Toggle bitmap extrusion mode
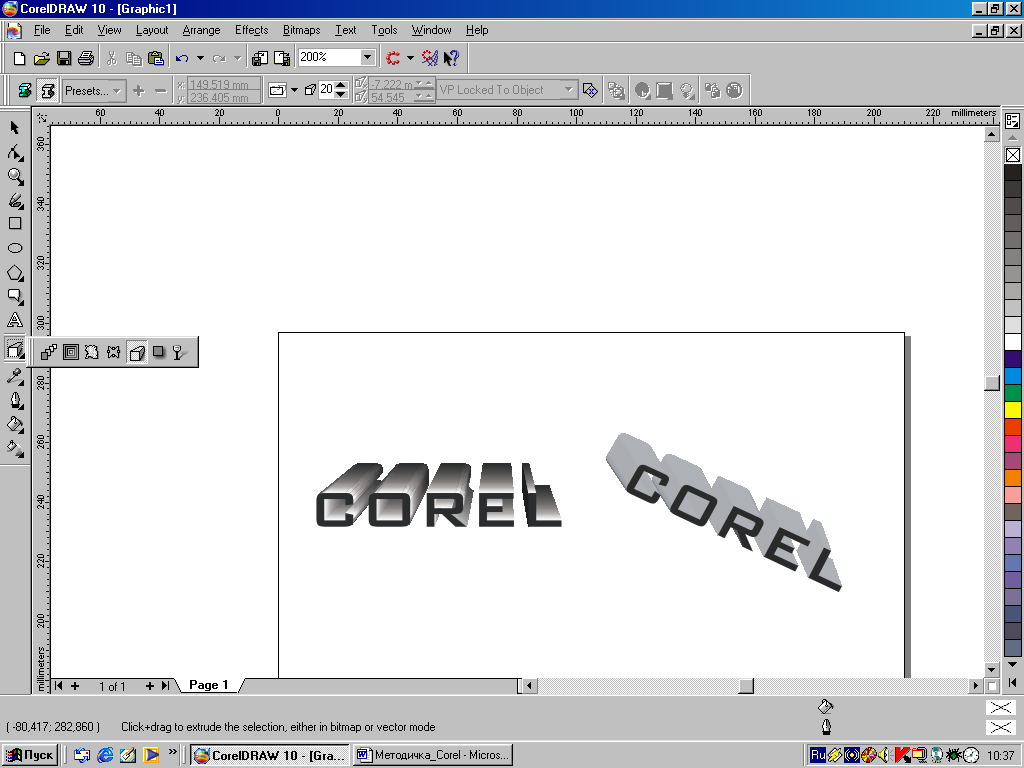This screenshot has width=1024, height=768. [x=24, y=90]
